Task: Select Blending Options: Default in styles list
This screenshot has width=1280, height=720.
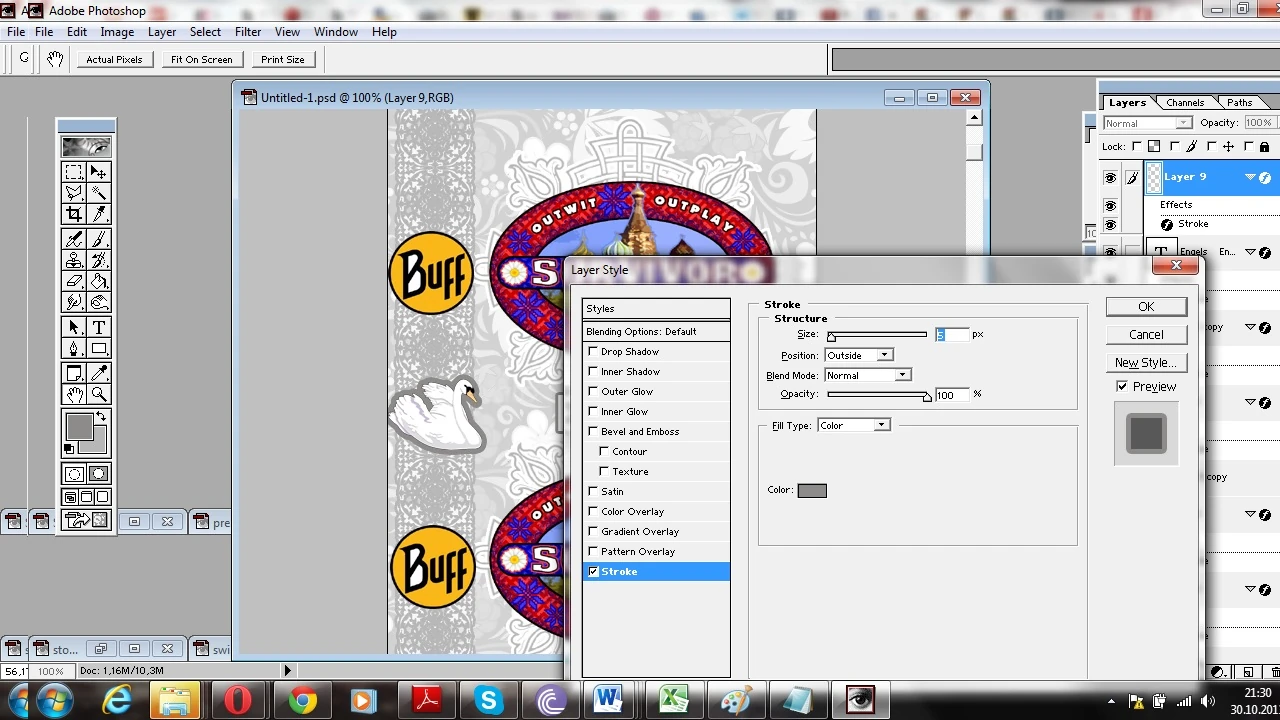Action: (x=656, y=331)
